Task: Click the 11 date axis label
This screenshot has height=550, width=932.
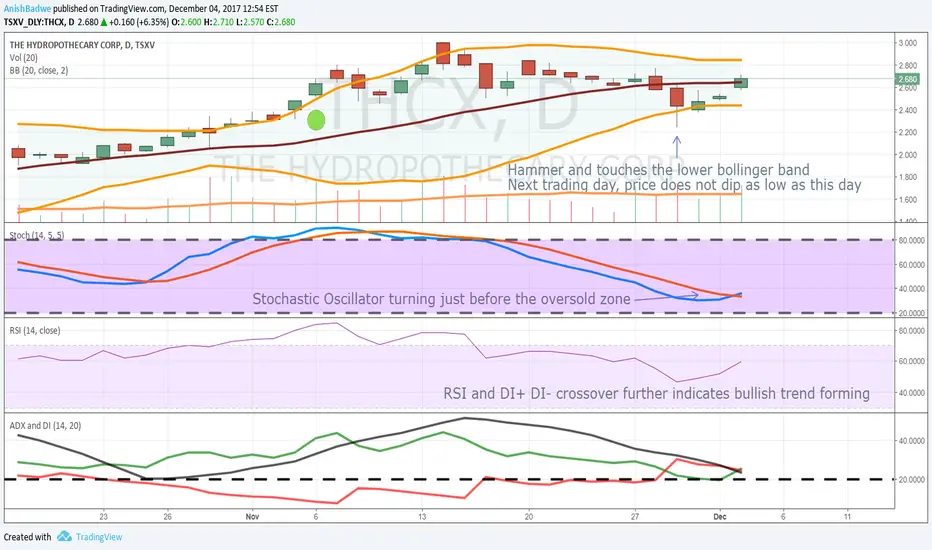Action: 848,516
